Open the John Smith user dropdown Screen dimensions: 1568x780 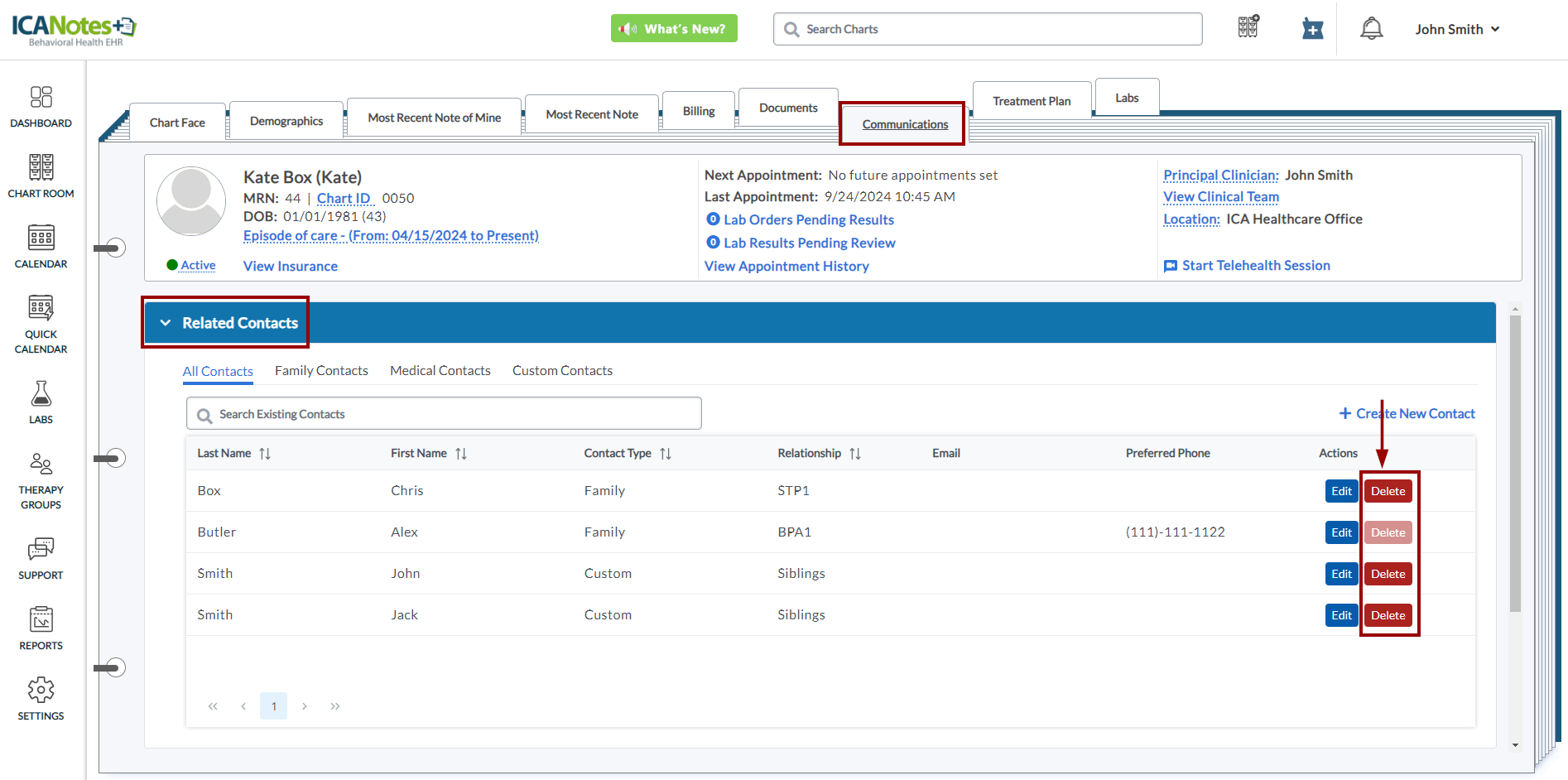tap(1457, 29)
